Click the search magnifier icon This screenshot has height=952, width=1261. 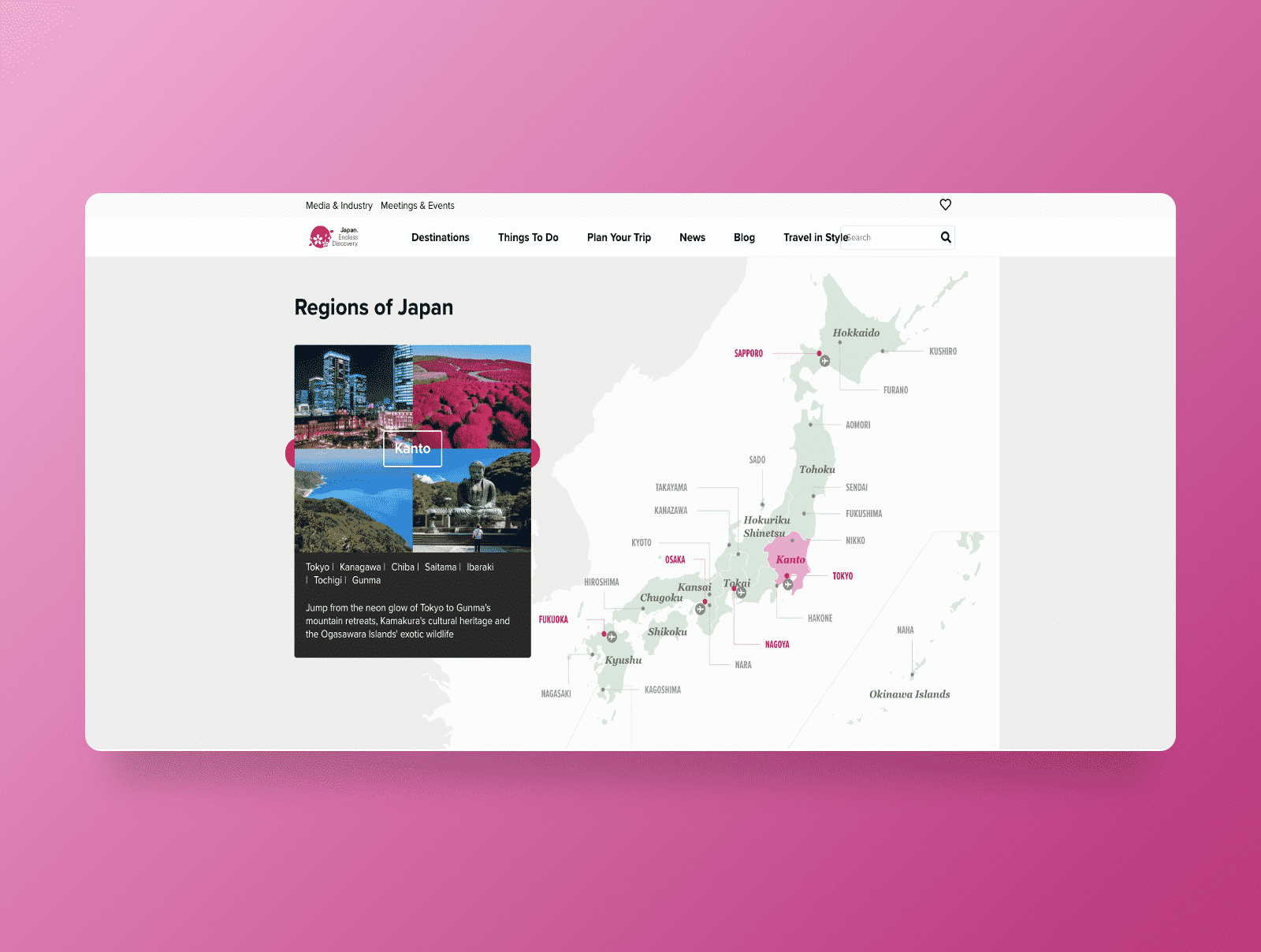pyautogui.click(x=945, y=237)
